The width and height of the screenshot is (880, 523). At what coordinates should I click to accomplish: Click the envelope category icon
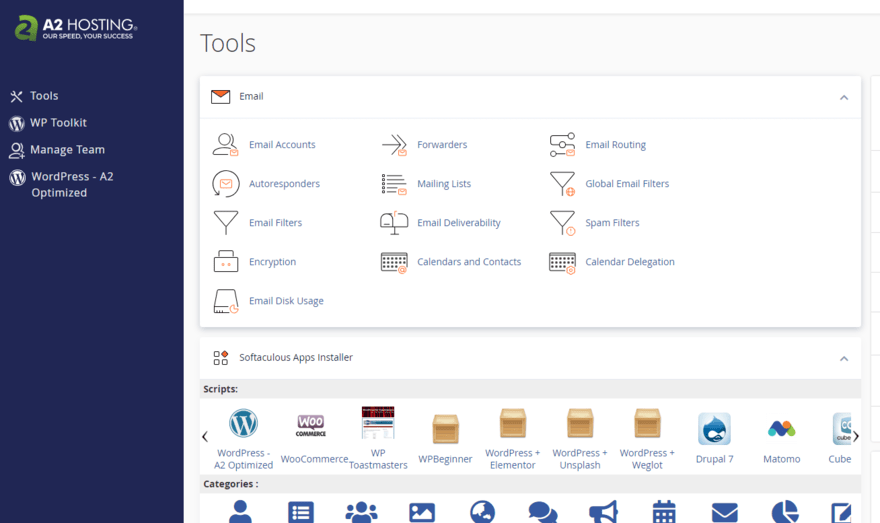[725, 512]
